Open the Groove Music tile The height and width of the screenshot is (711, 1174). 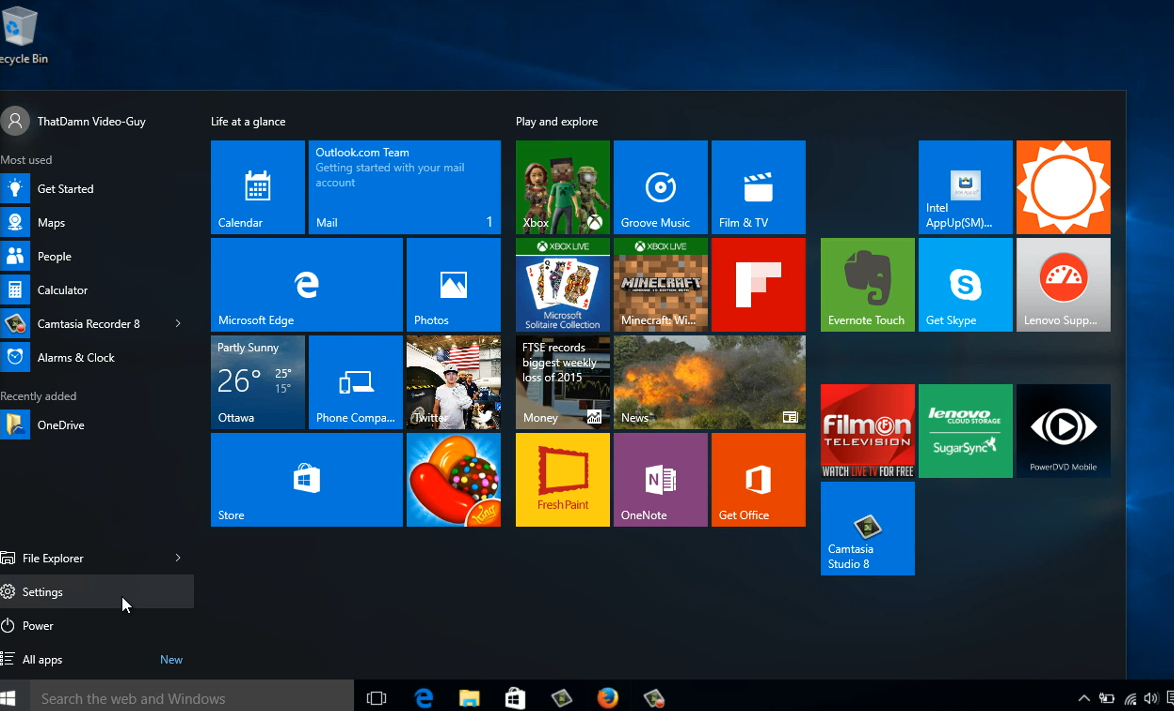[660, 187]
